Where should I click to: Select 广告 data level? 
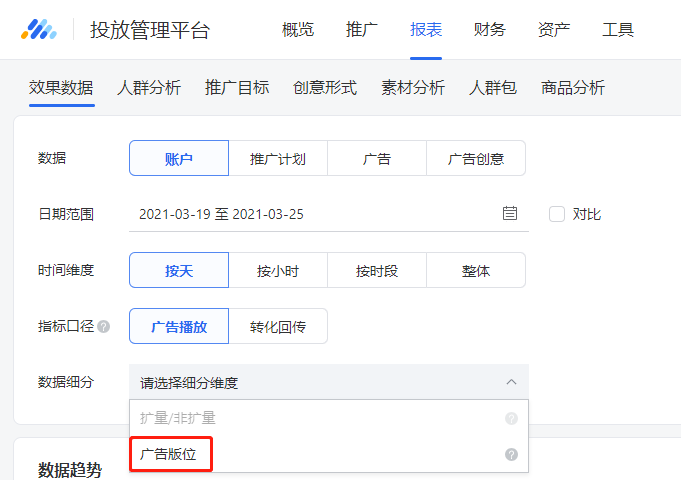click(377, 158)
